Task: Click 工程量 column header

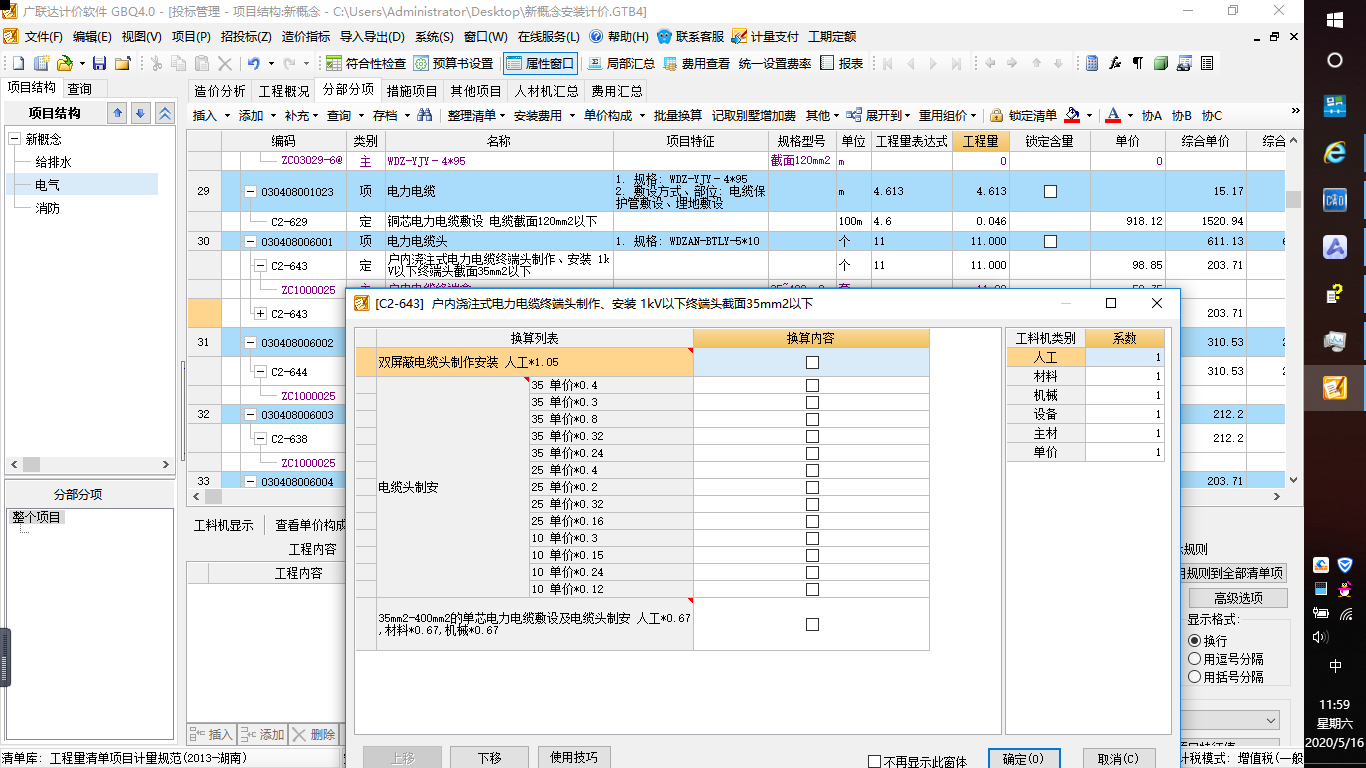Action: pos(980,141)
